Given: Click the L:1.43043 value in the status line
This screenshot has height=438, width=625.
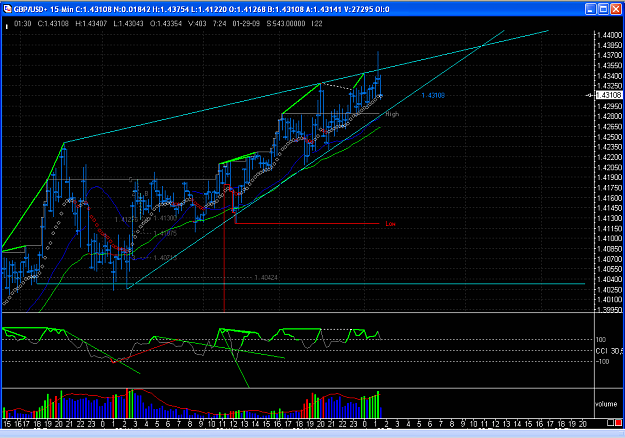Looking at the screenshot, I should point(128,24).
